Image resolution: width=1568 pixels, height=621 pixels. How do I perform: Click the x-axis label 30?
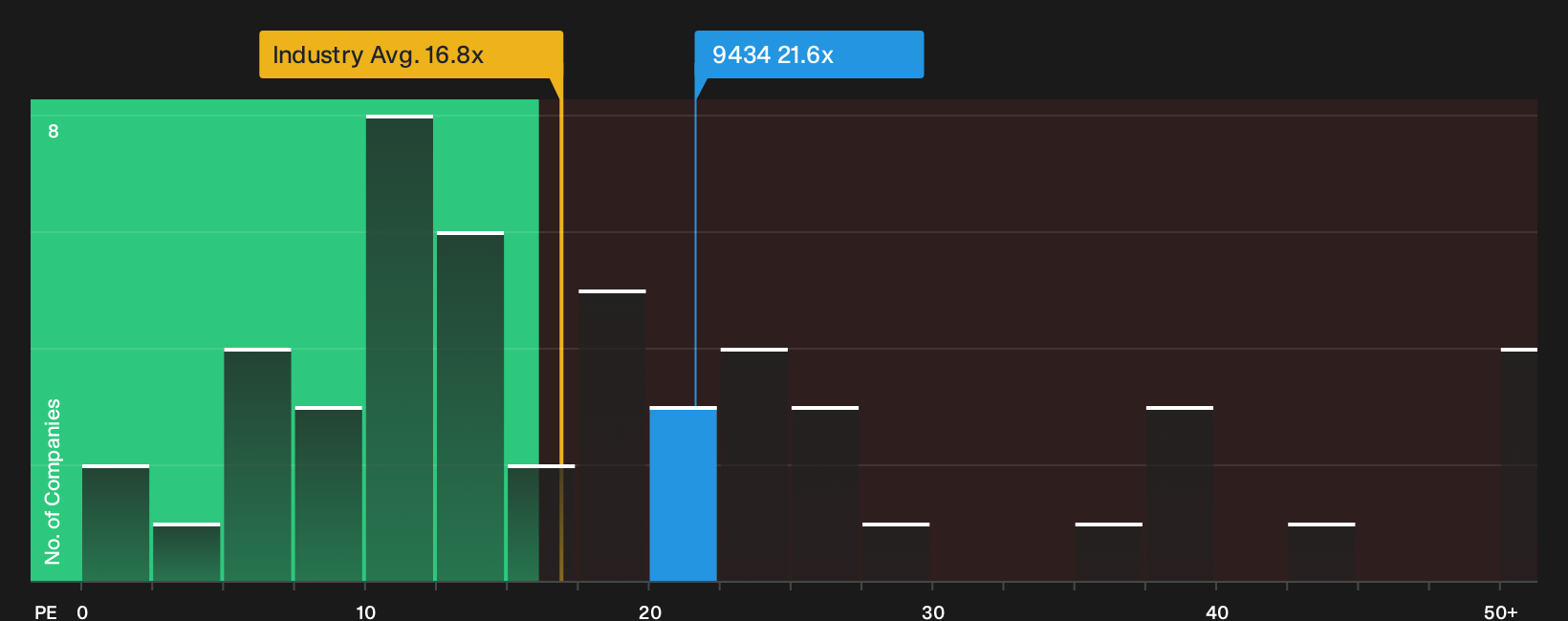[933, 611]
